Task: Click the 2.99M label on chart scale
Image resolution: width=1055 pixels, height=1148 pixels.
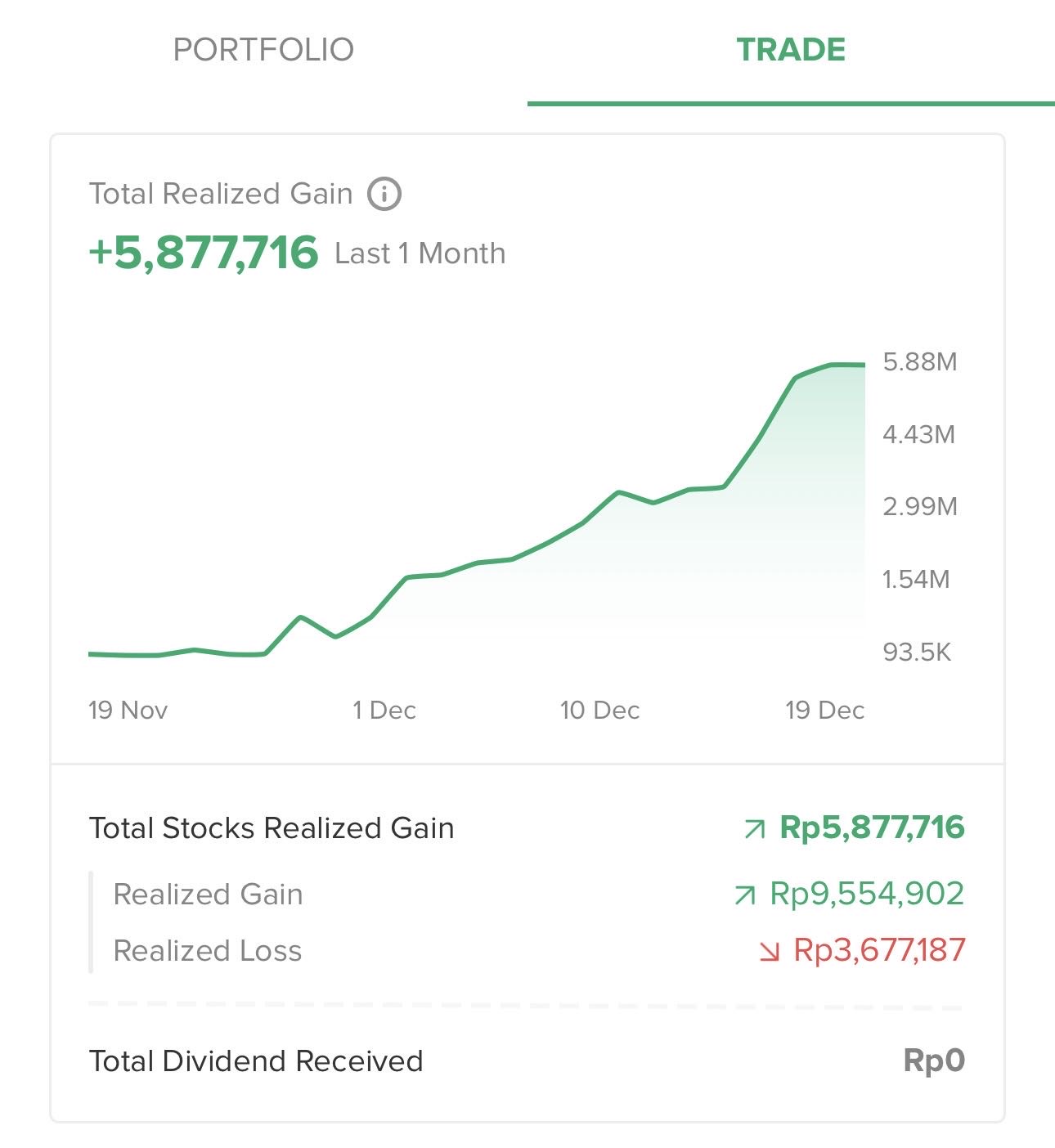Action: [x=920, y=507]
